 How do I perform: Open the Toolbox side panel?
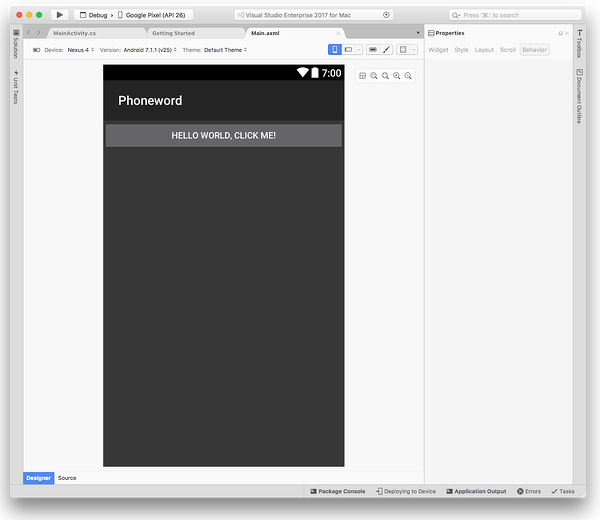click(x=579, y=41)
